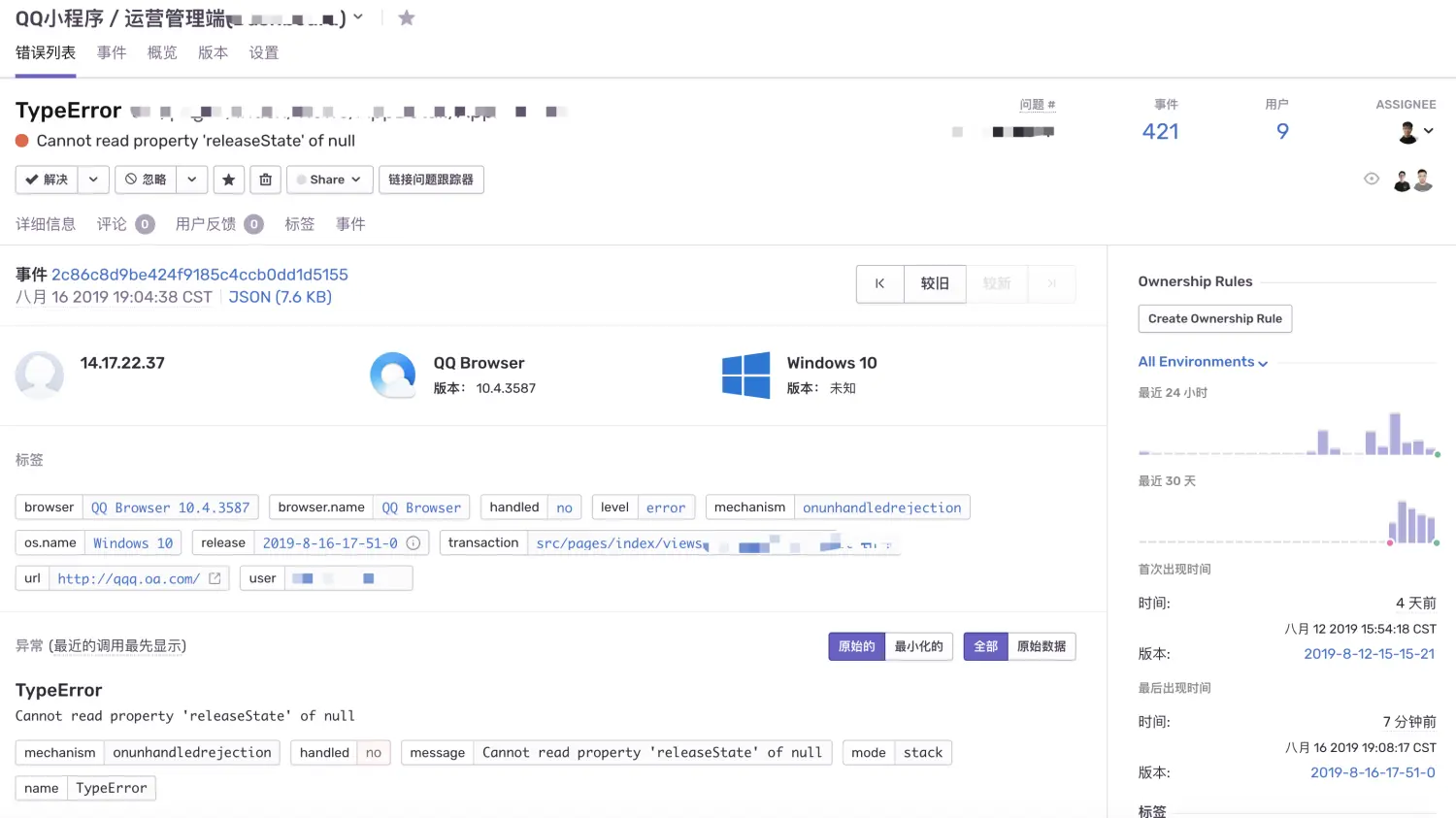Click the browser tag value QQ Browser 10.4.3587
The width and height of the screenshot is (1456, 818).
(171, 507)
